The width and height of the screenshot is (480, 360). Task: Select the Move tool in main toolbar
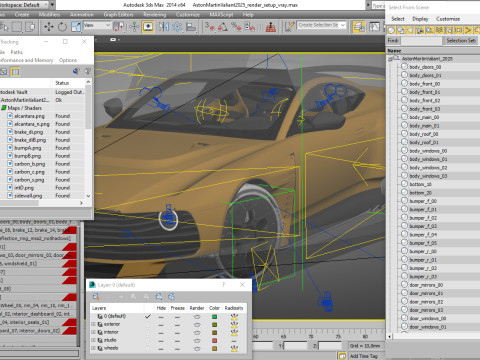(x=49, y=27)
